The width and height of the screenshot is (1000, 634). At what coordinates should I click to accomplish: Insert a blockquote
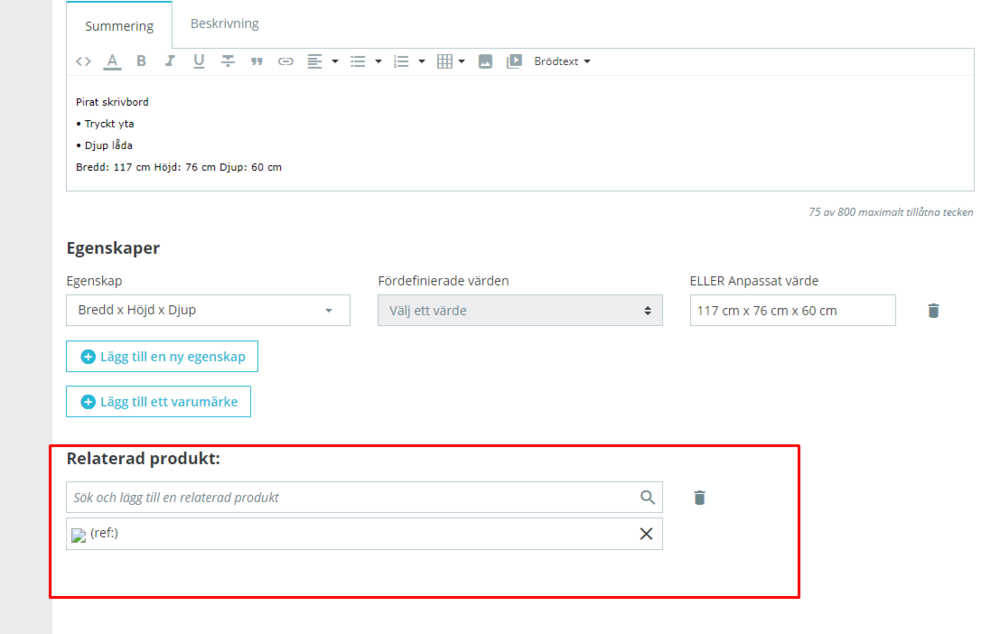[x=256, y=61]
